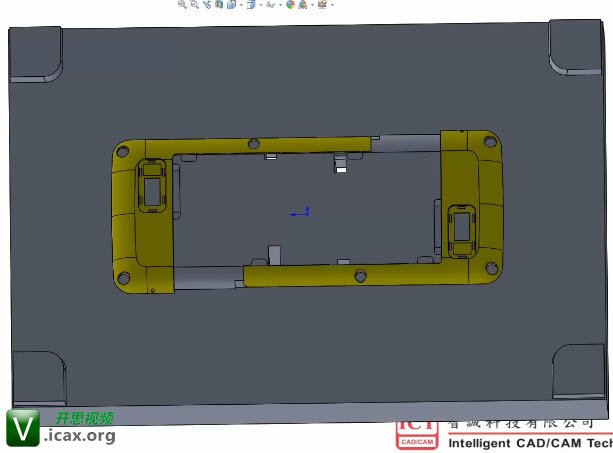Expand the Apply Scene dropdown arrow
This screenshot has width=613, height=453.
pyautogui.click(x=312, y=5)
